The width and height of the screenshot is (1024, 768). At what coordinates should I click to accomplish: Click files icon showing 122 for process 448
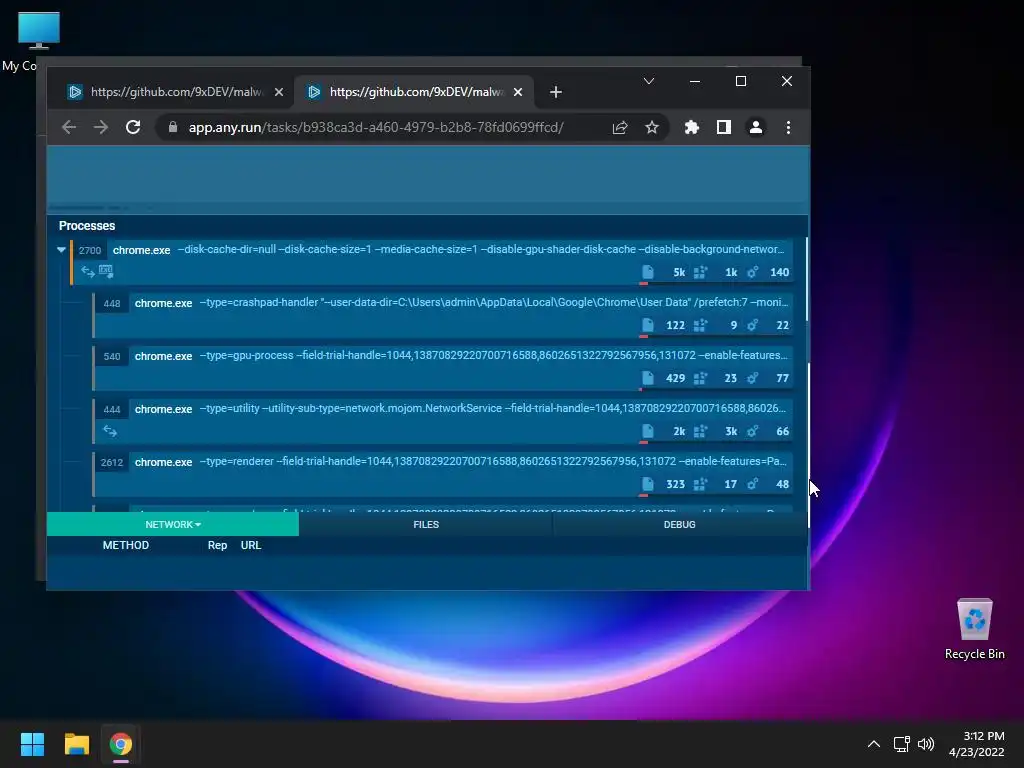tap(647, 325)
